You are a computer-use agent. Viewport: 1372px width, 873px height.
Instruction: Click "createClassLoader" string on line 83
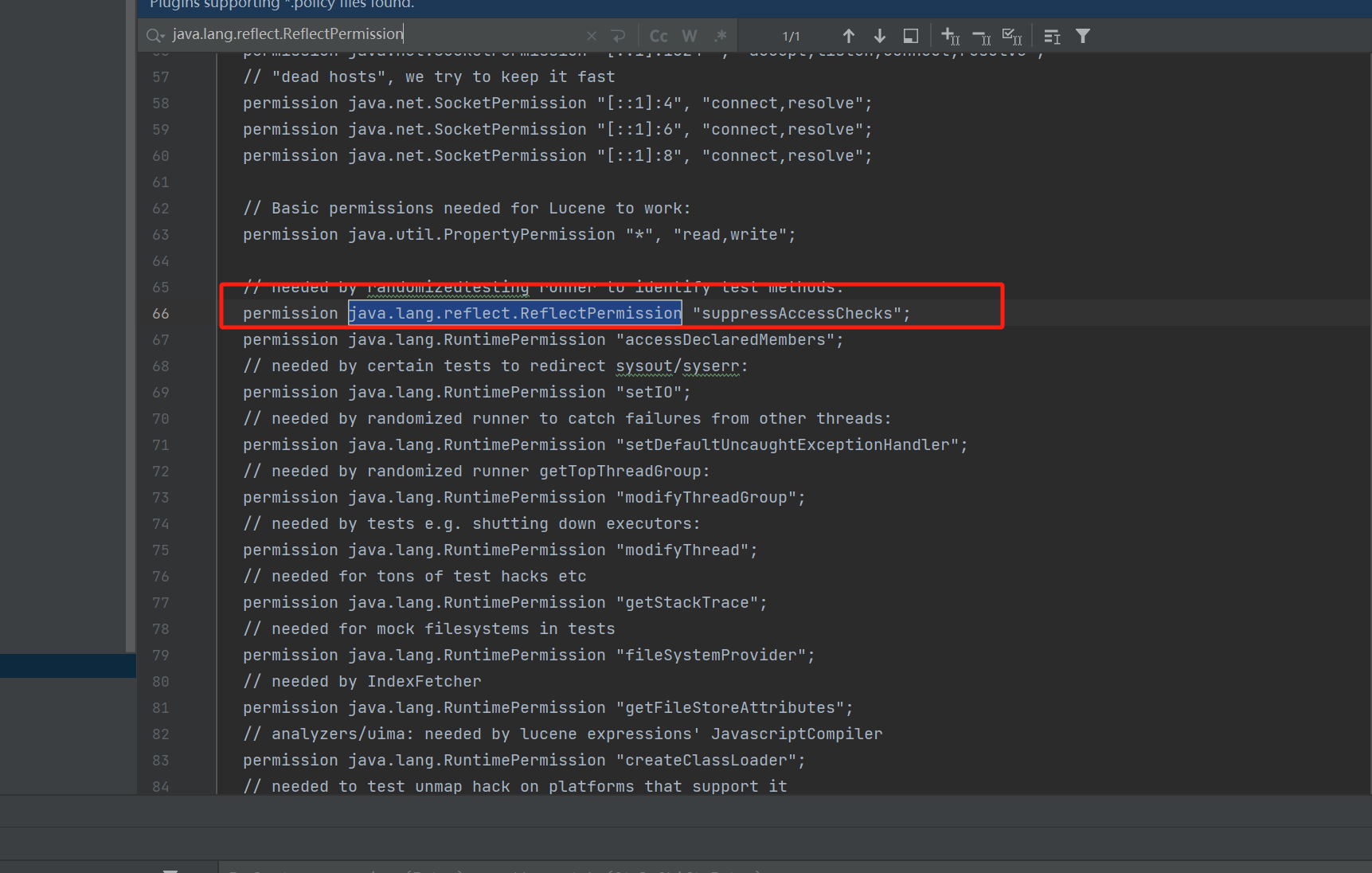pos(706,761)
